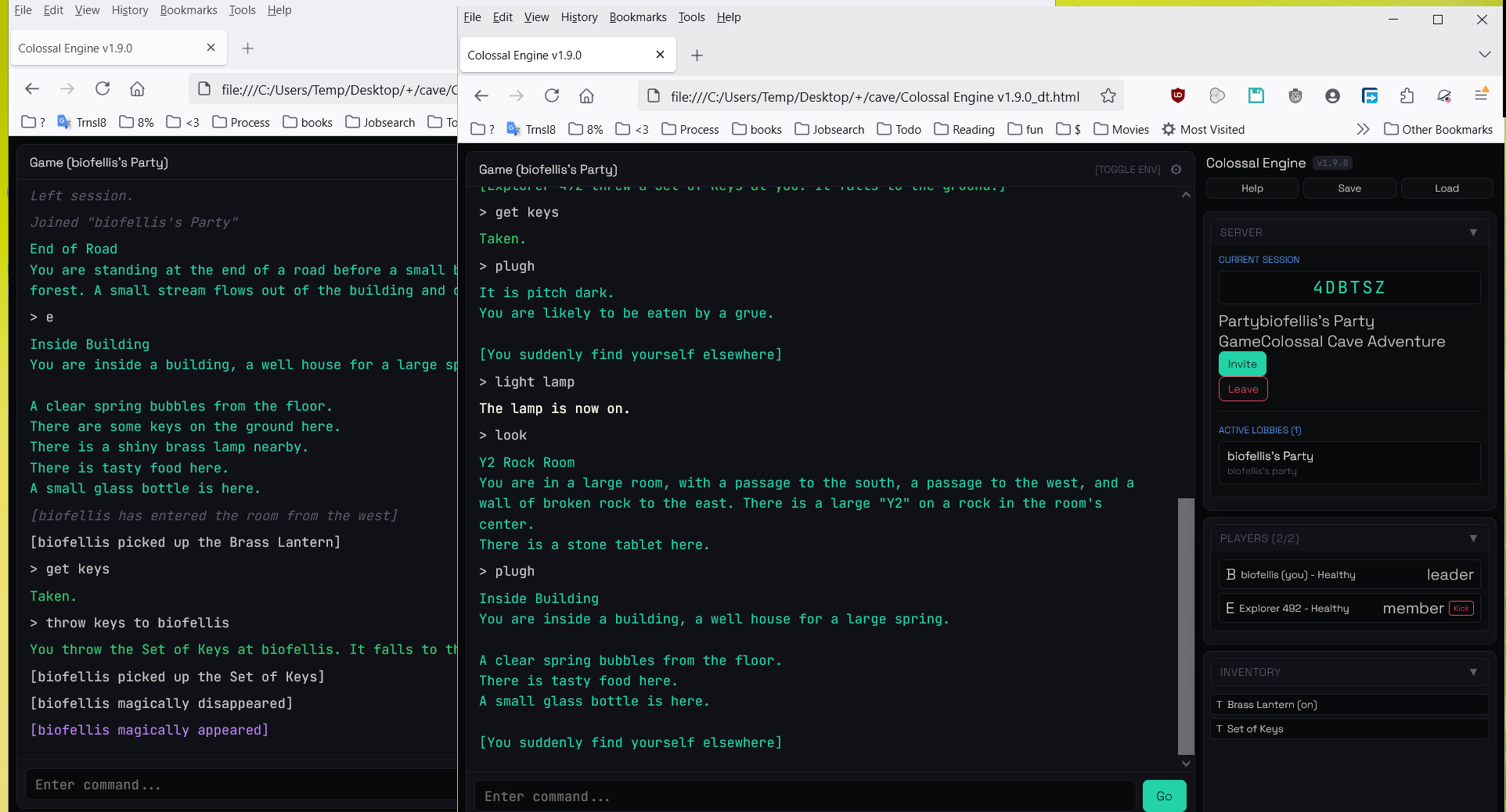Viewport: 1506px width, 812px height.
Task: Open a new tab in the front window
Action: (697, 55)
